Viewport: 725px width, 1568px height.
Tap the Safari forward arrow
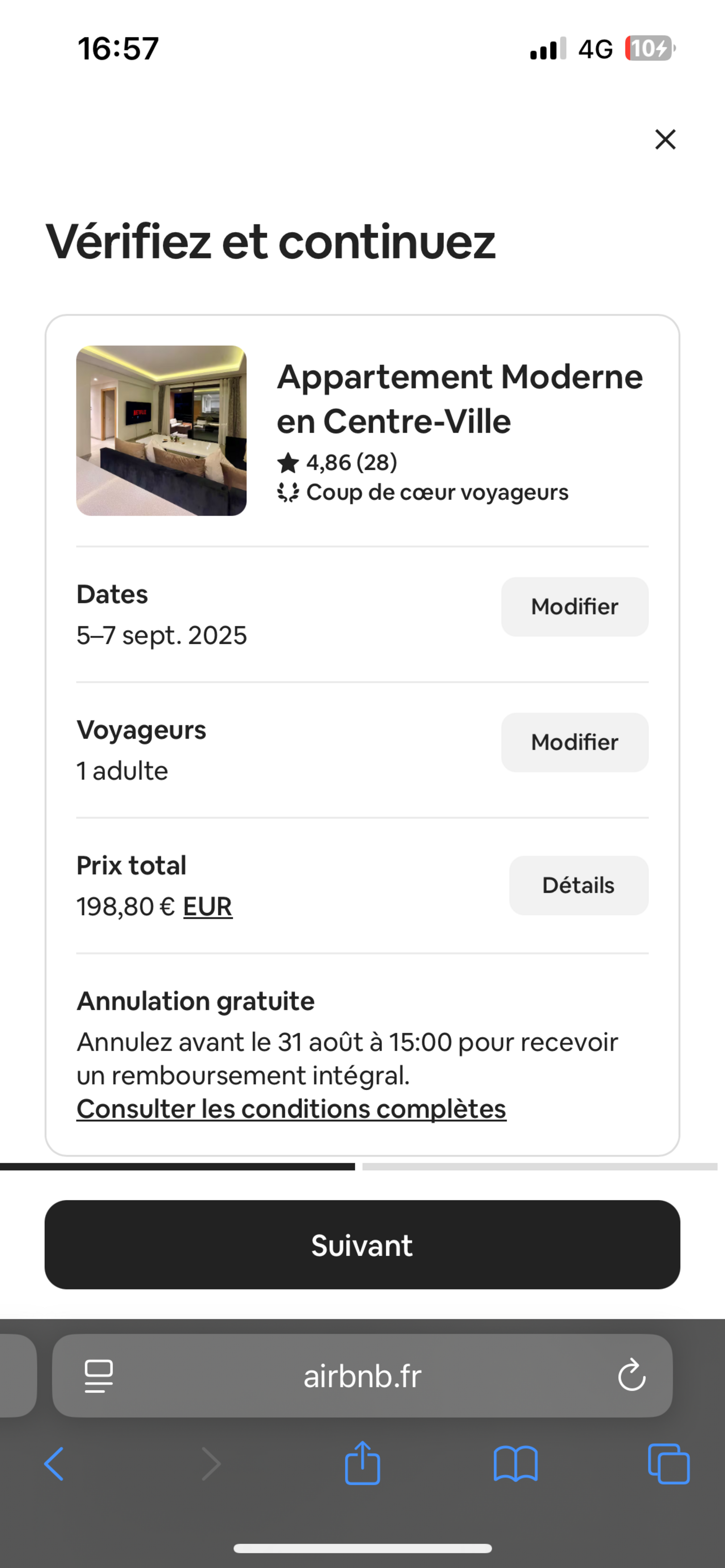point(211,1464)
